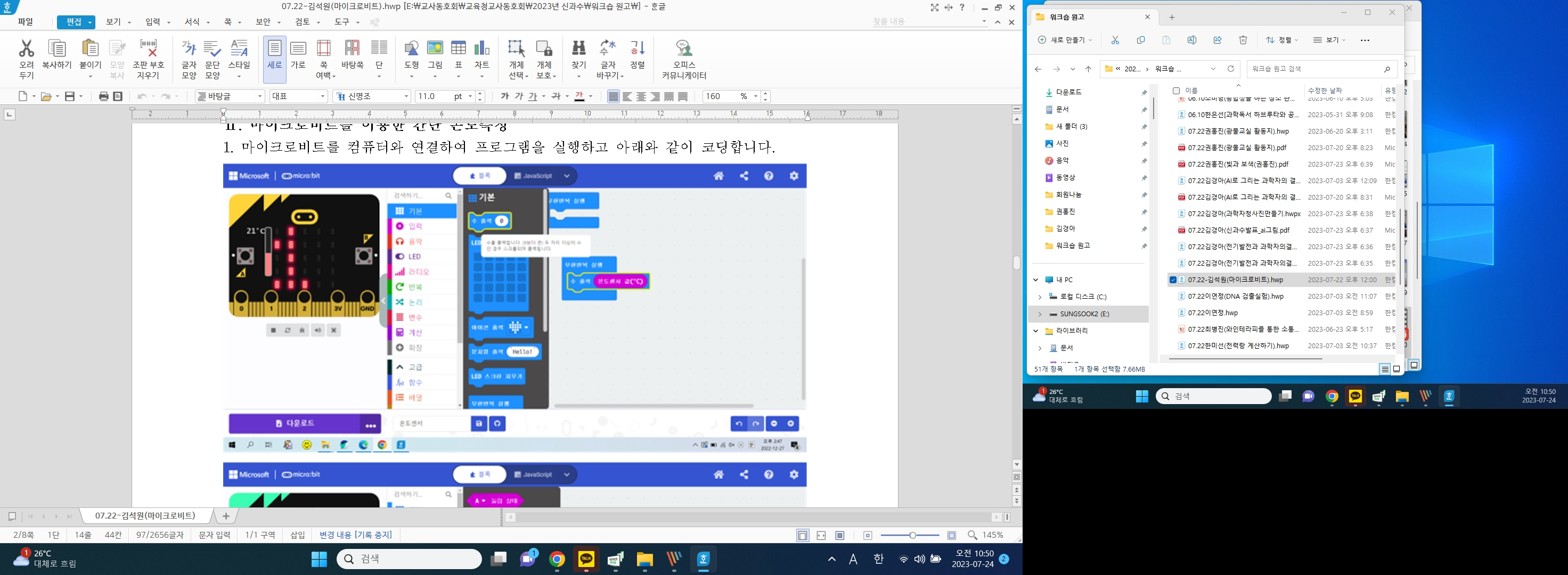The image size is (1568, 575).
Task: Open 다운로드 in Explorer sidebar
Action: pos(1068,92)
